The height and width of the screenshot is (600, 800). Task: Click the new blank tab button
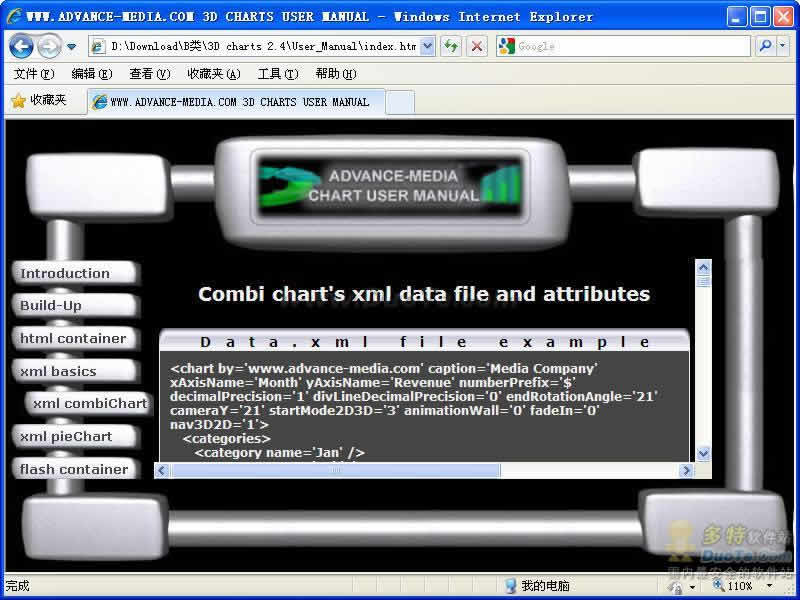click(400, 102)
